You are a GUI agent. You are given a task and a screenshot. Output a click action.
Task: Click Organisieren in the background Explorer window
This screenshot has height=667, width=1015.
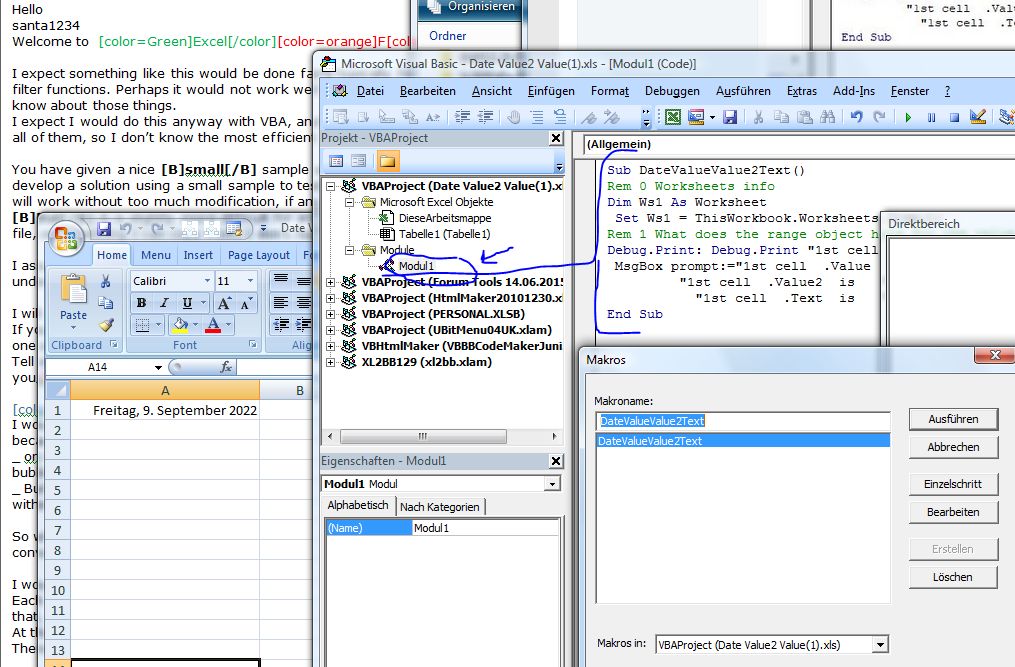click(x=471, y=8)
